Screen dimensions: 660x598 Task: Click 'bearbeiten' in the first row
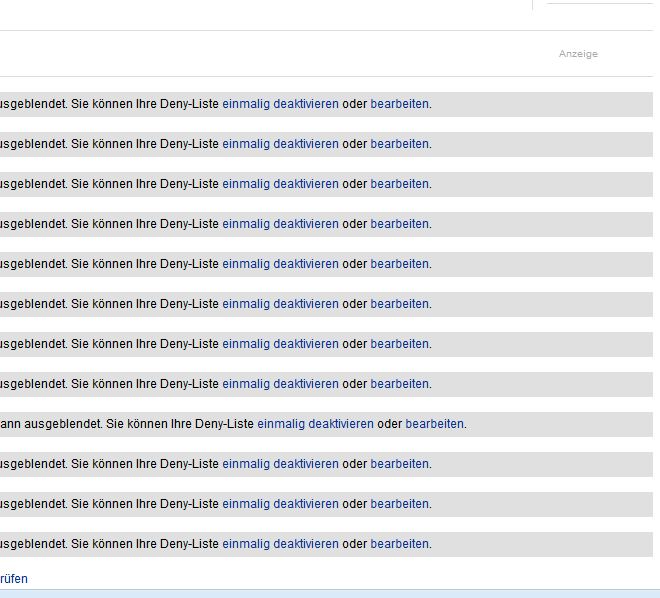(x=400, y=104)
